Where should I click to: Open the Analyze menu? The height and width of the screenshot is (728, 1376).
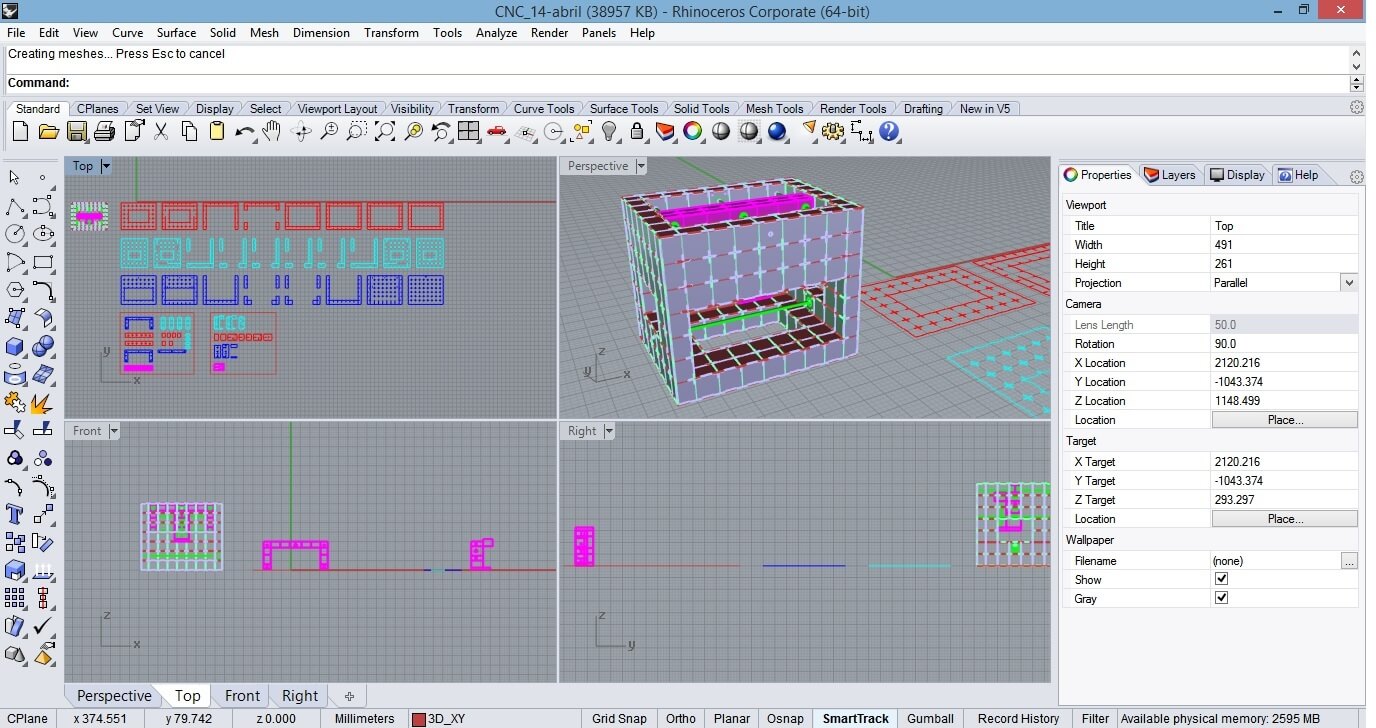pyautogui.click(x=496, y=33)
